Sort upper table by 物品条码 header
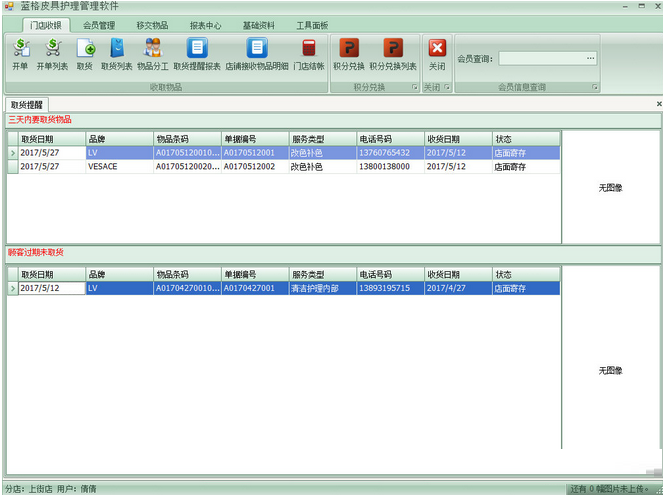This screenshot has width=663, height=495. pos(187,139)
